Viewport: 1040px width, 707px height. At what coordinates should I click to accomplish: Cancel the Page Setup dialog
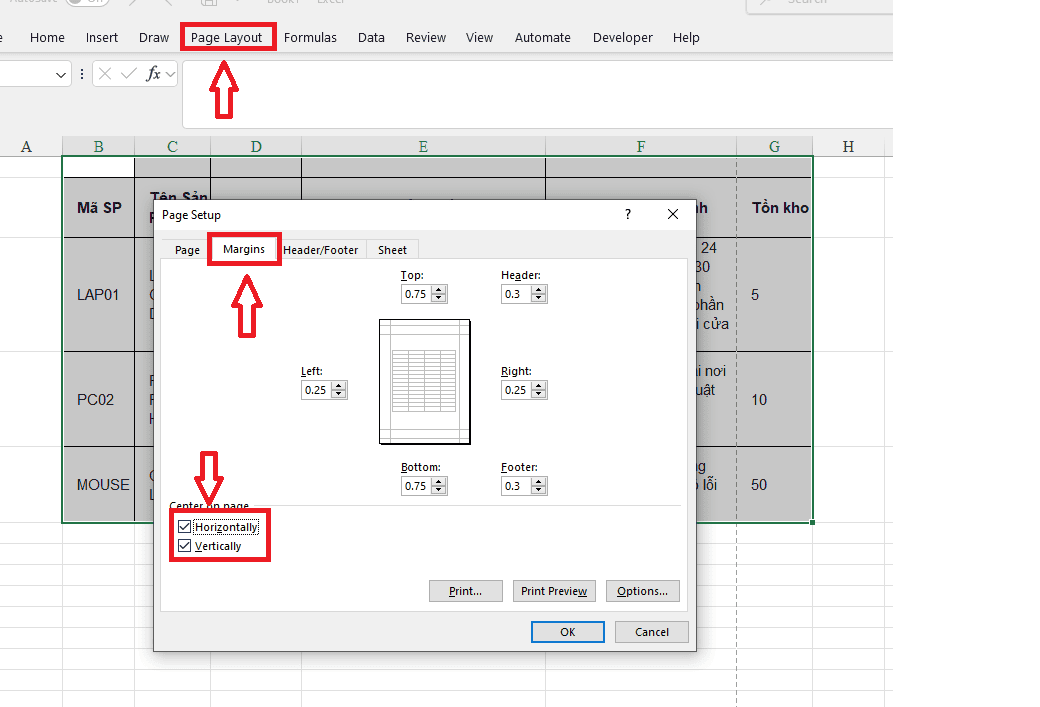(652, 632)
